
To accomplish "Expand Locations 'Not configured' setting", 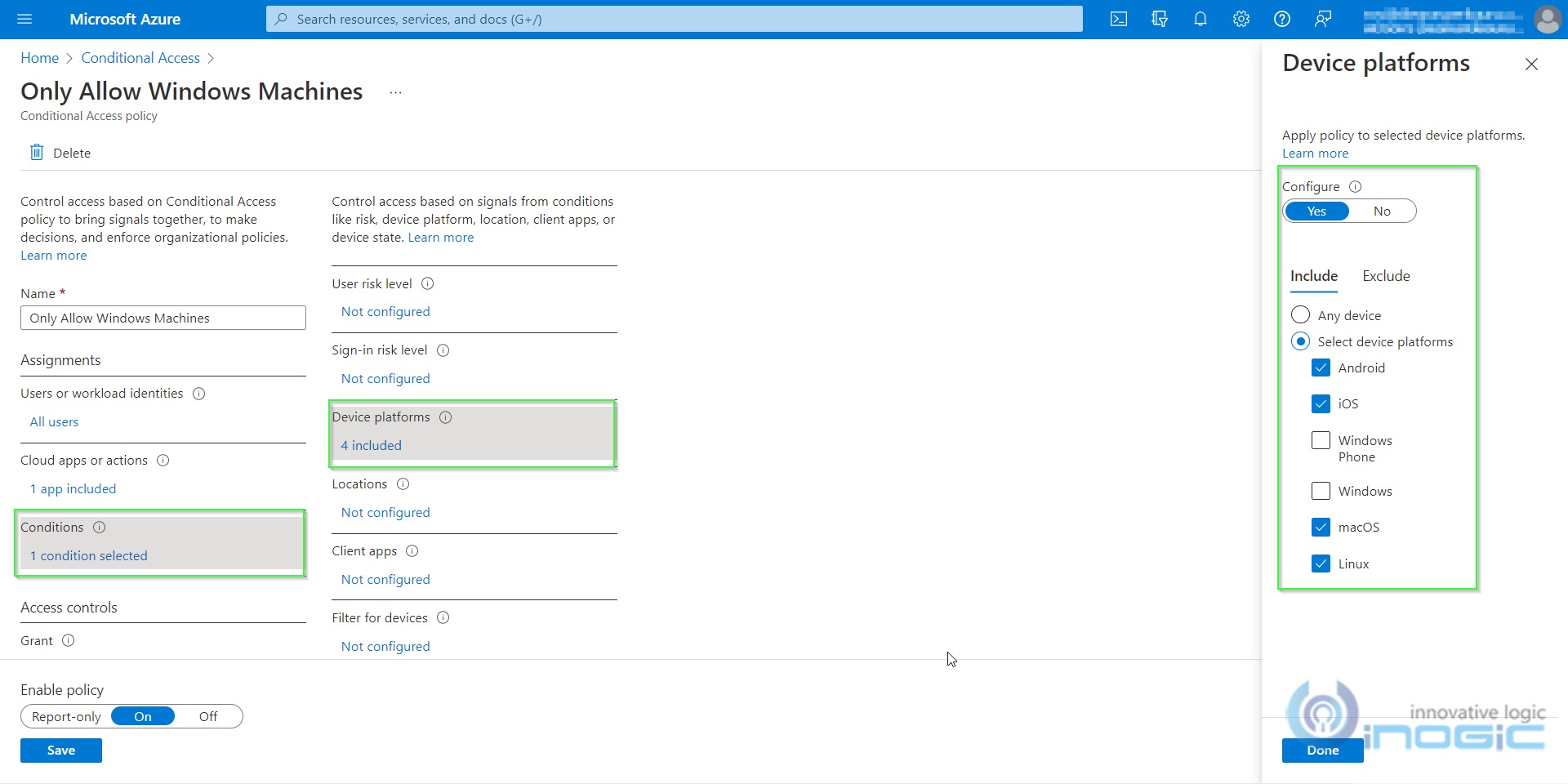I will coord(385,513).
